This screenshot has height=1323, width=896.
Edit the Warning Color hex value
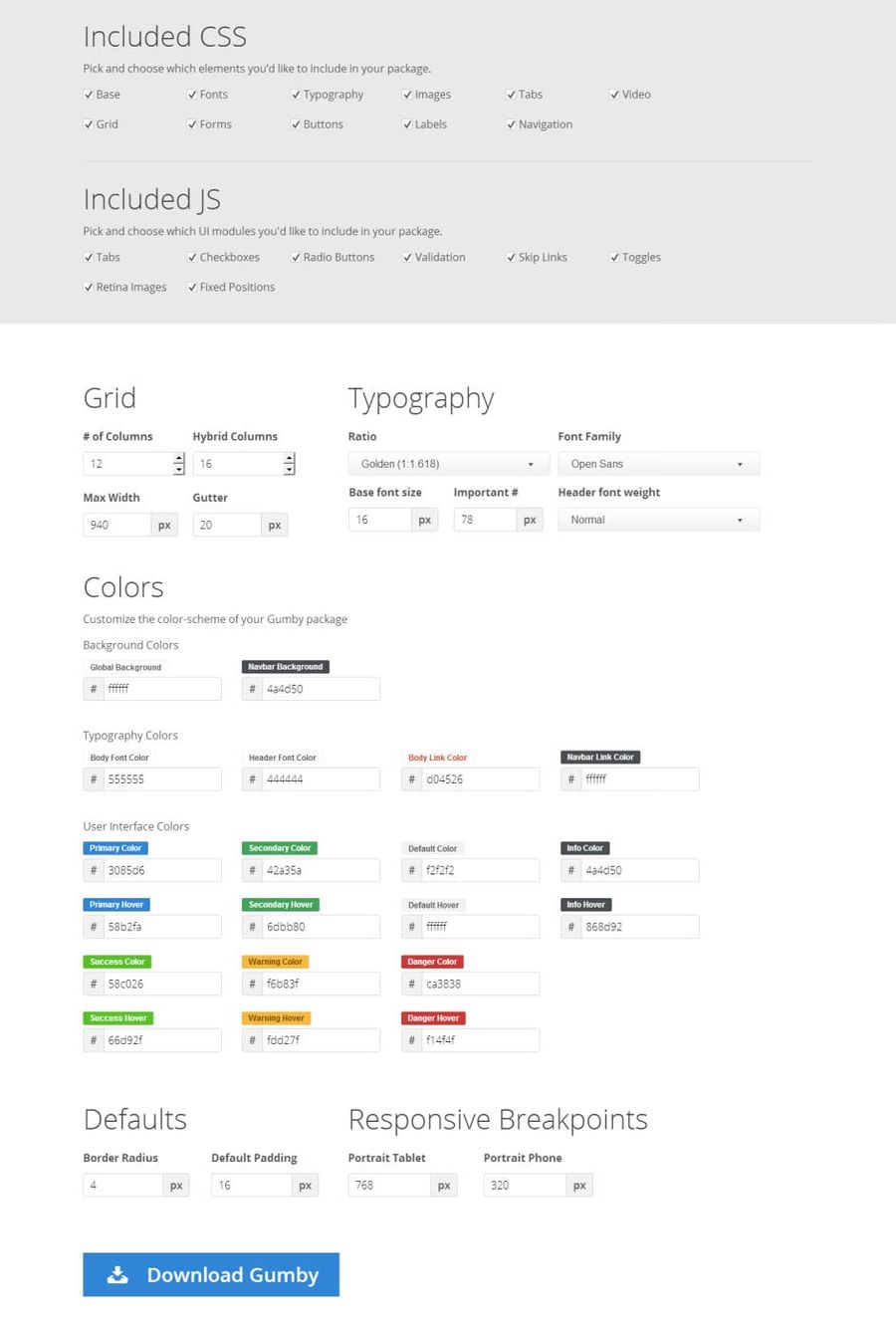point(321,984)
